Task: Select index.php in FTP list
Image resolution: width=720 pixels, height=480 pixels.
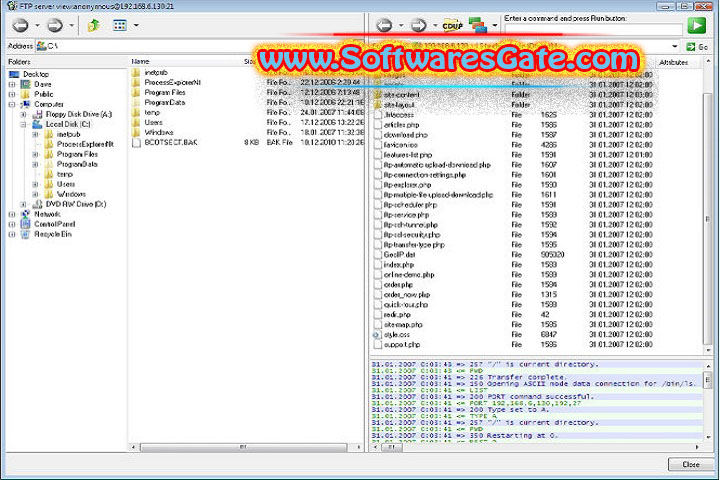Action: [x=399, y=265]
